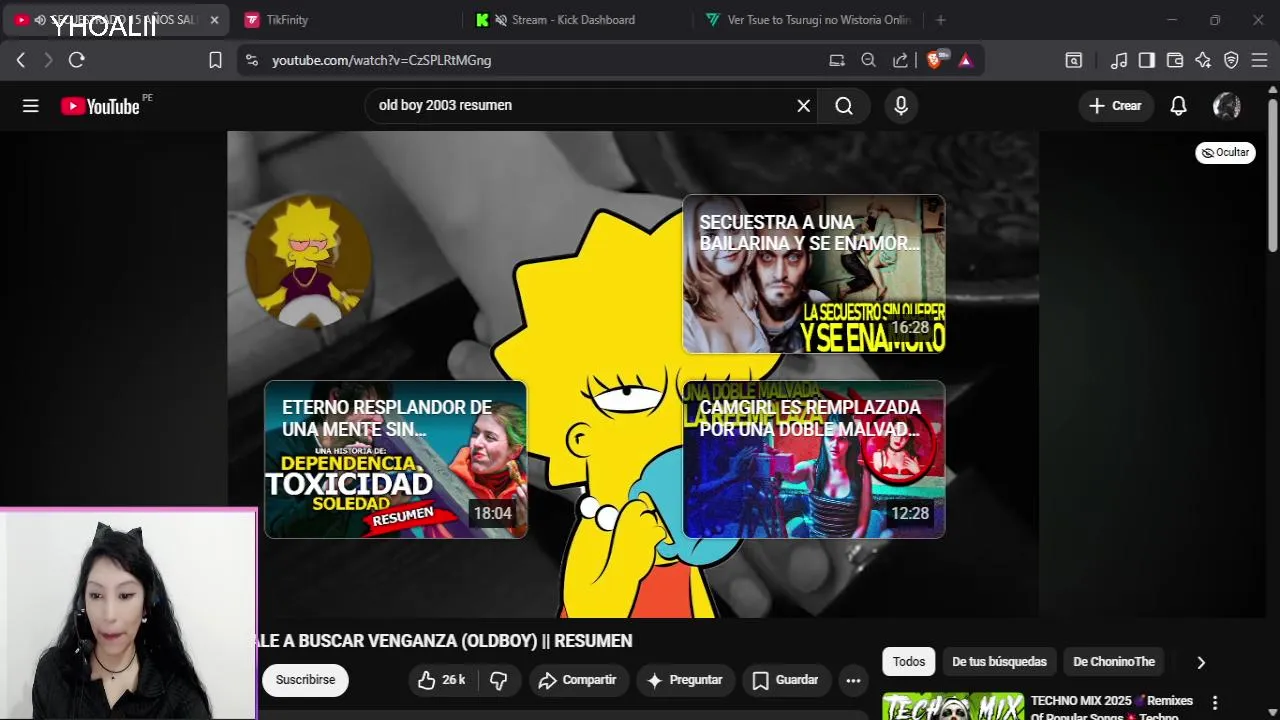Select the active YouTube video tab
Screen dimensions: 1280x720
coord(117,19)
